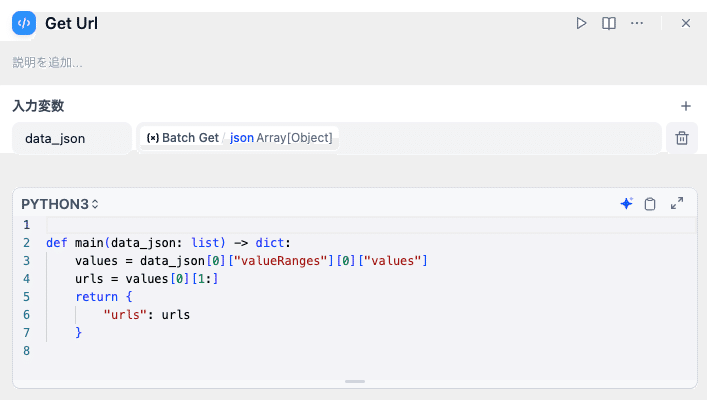The height and width of the screenshot is (400, 707).
Task: Close the Get Url panel
Action: pyautogui.click(x=686, y=23)
